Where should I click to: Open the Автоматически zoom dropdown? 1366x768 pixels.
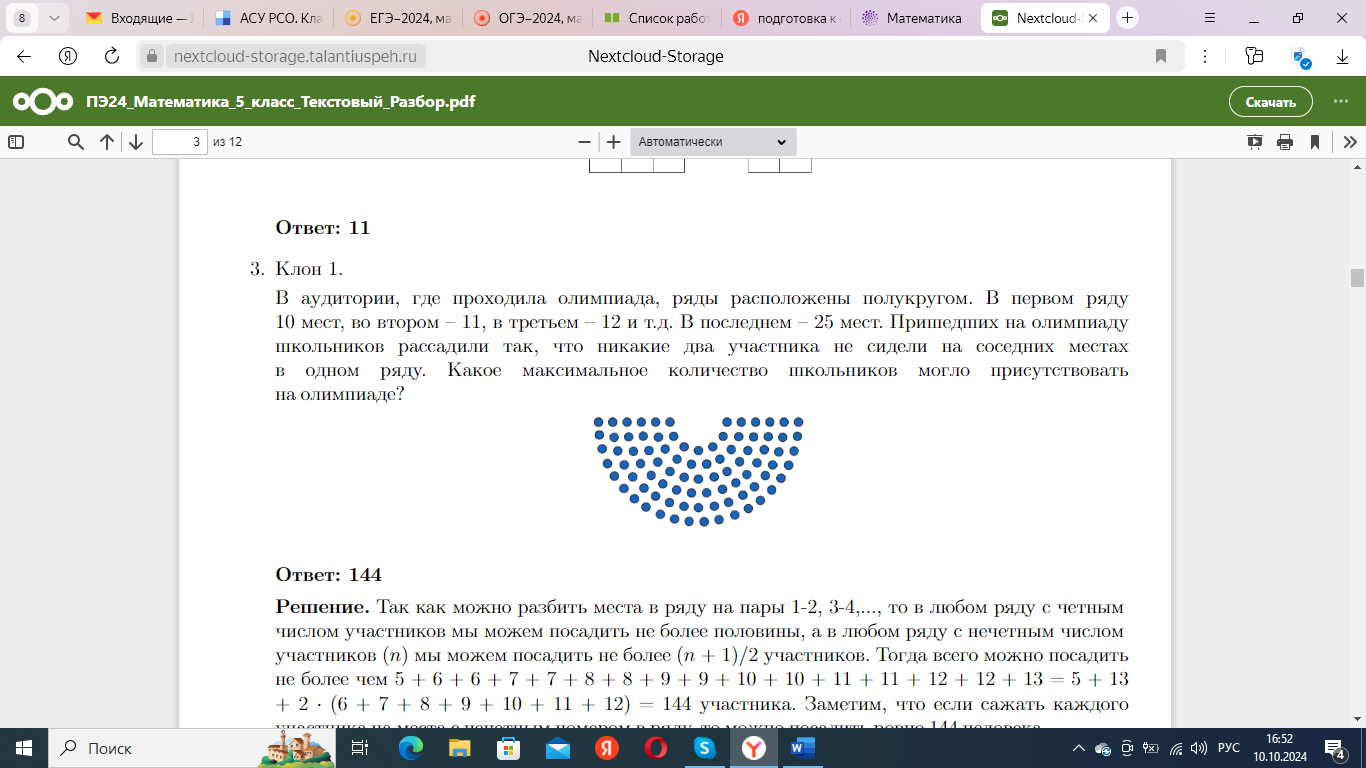(x=713, y=142)
